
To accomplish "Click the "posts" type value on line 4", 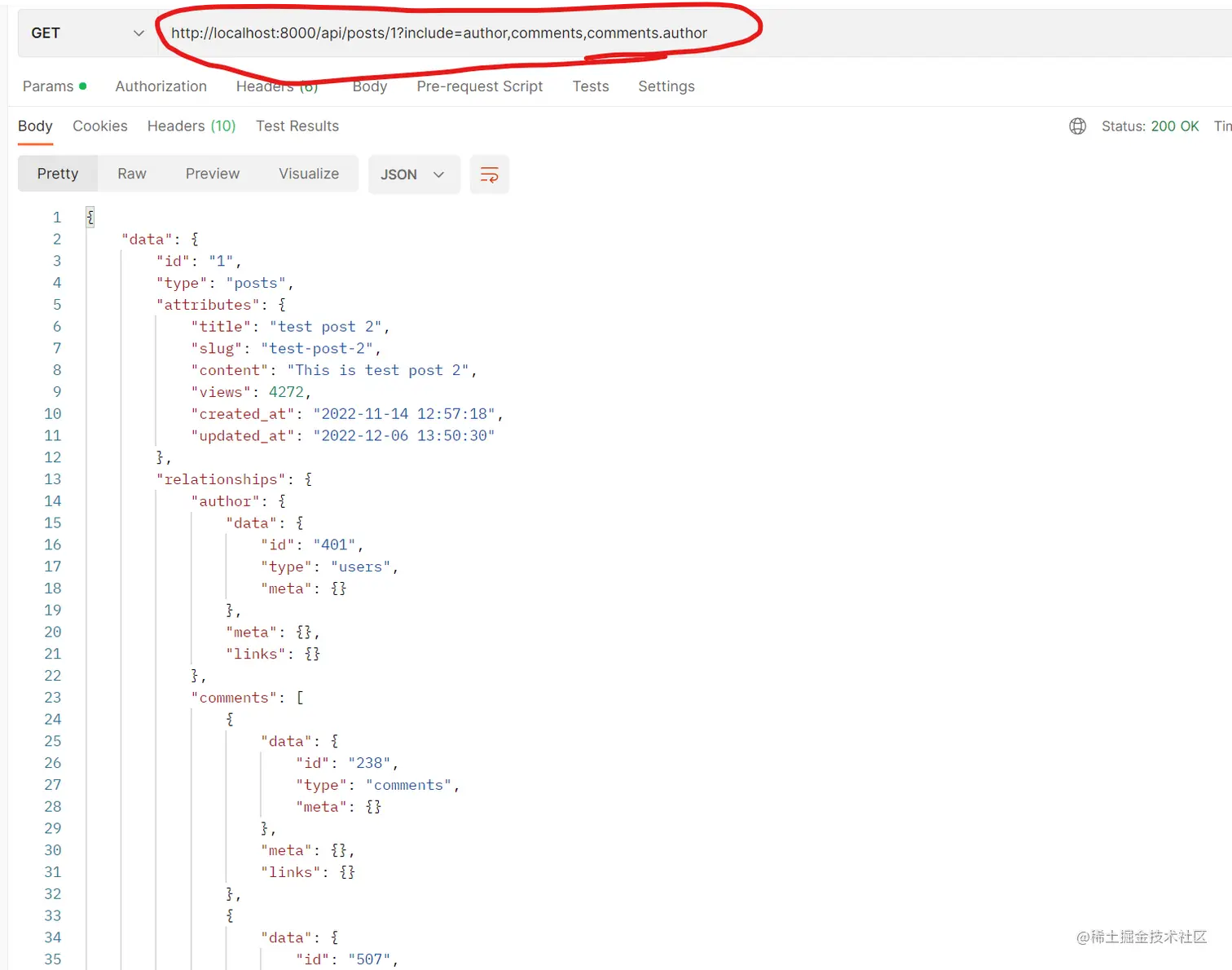I will [256, 283].
